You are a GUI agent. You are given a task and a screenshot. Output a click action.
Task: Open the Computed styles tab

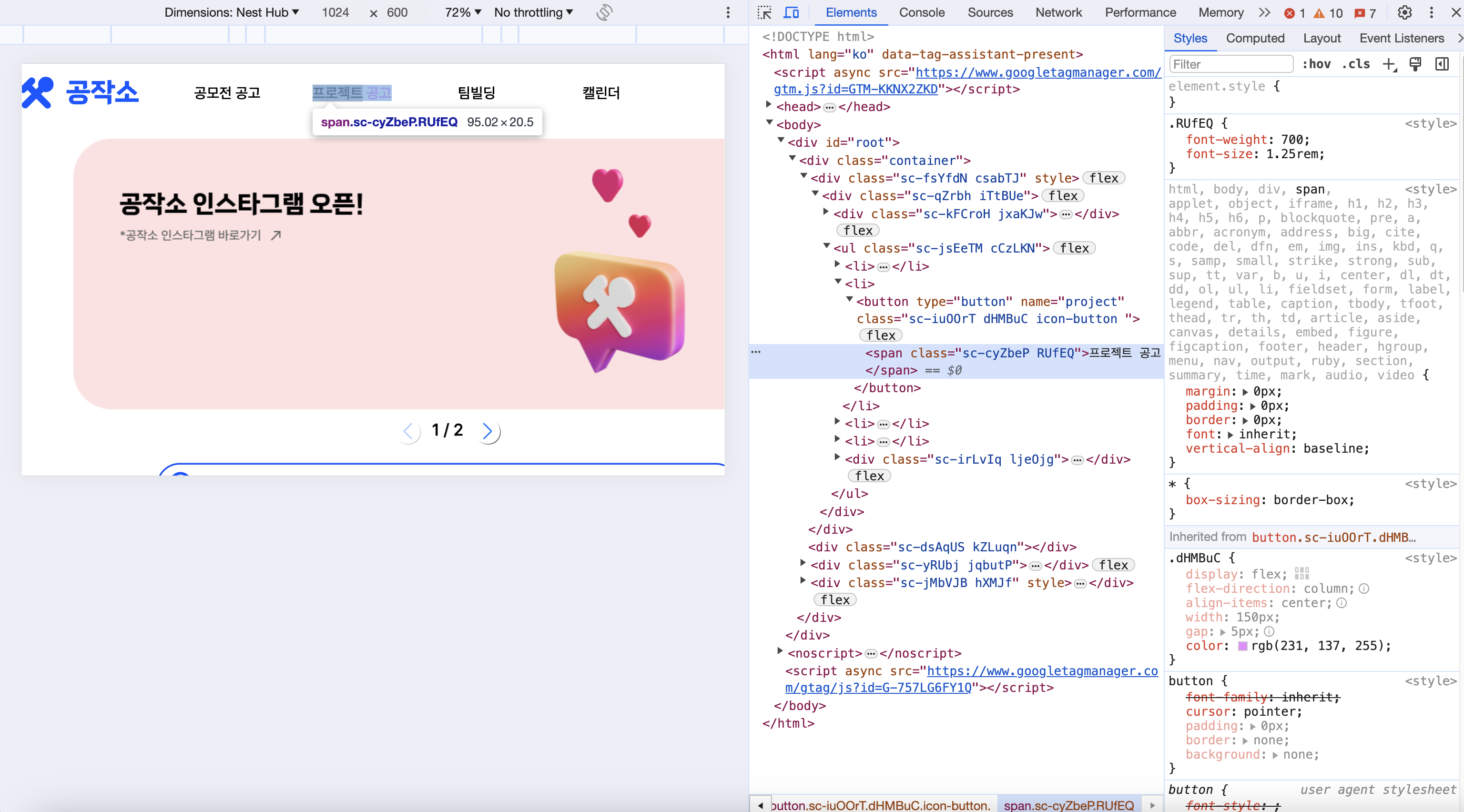1255,38
